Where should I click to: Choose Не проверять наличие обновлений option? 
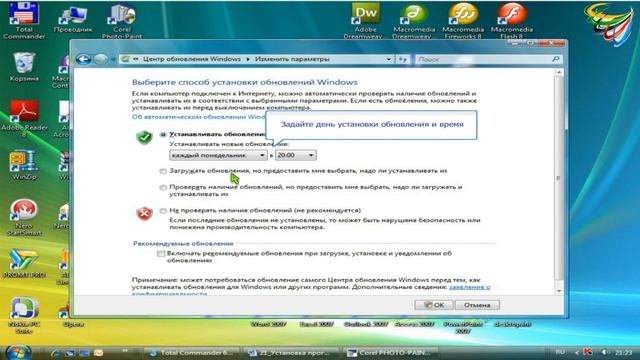click(x=163, y=211)
